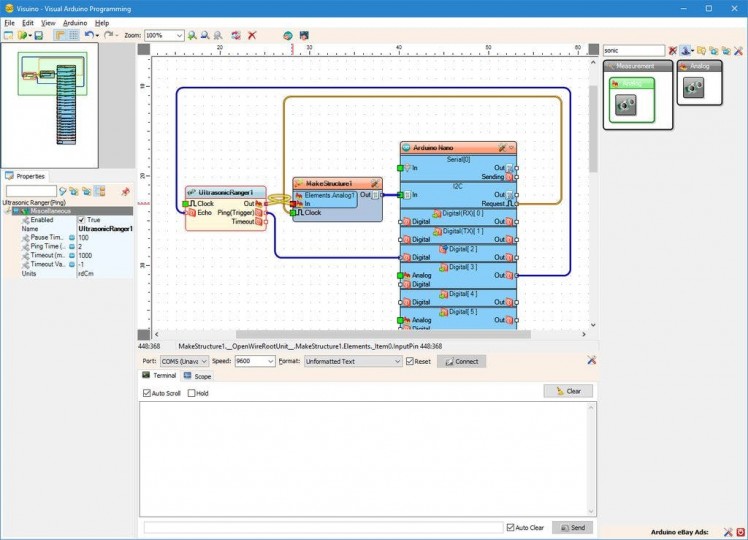This screenshot has height=540, width=748.
Task: Click the red pin icon in Properties
Action: point(125,191)
